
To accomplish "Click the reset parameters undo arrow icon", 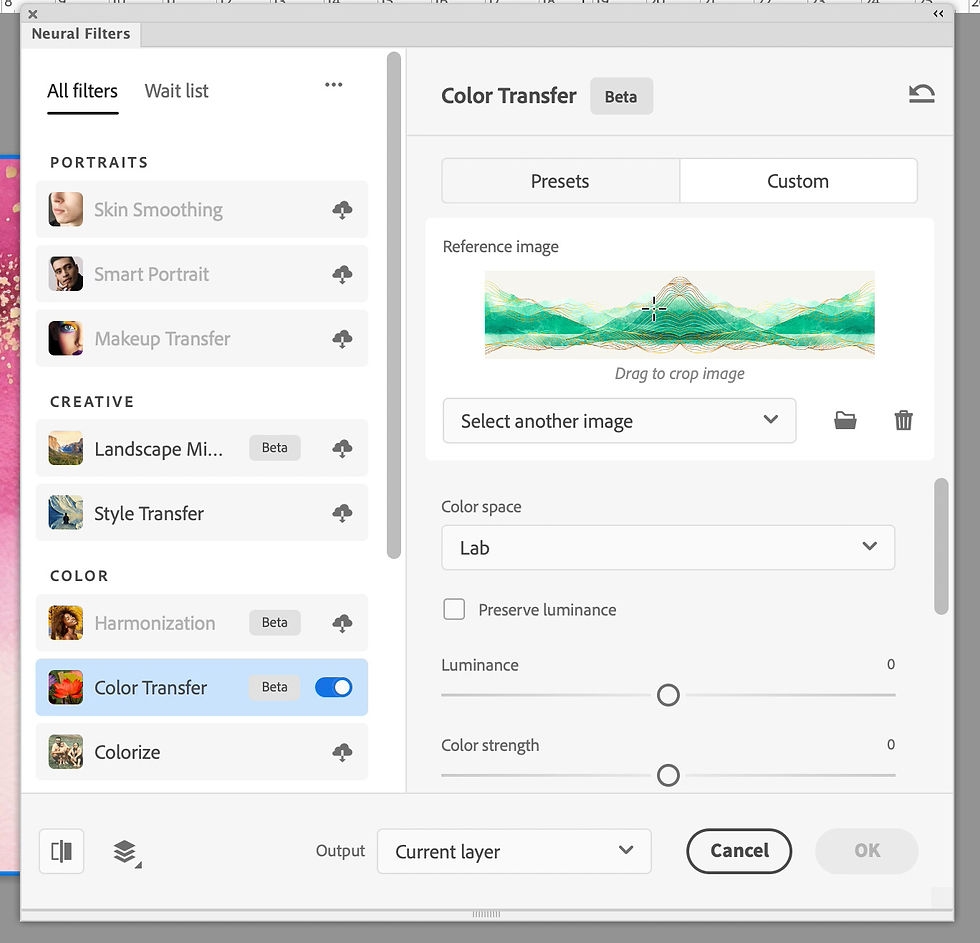I will click(921, 94).
